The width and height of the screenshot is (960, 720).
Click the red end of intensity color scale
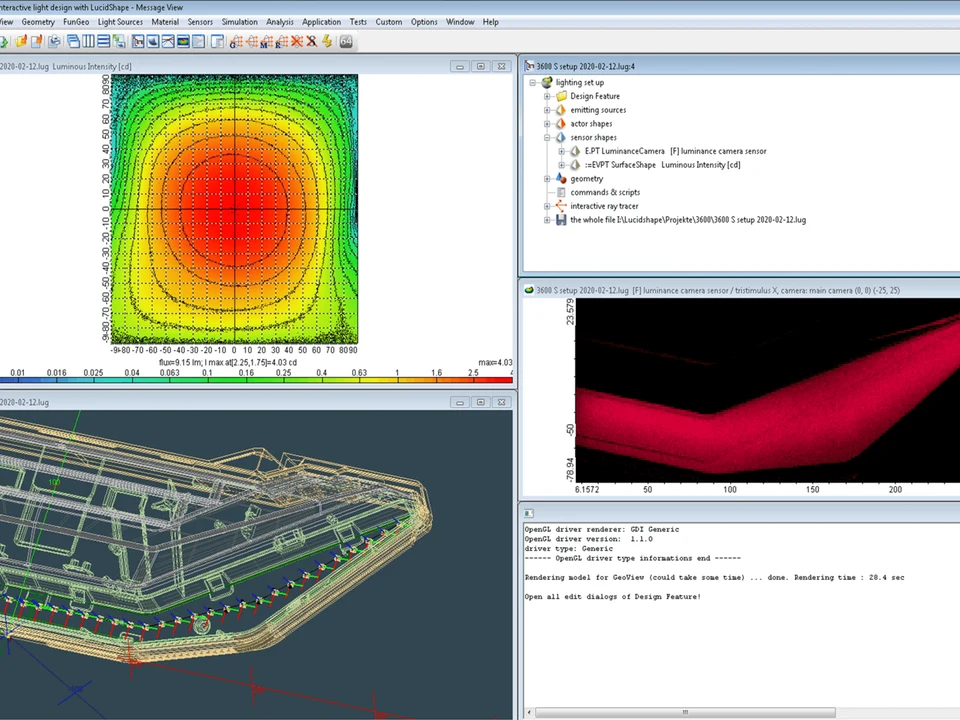[493, 380]
